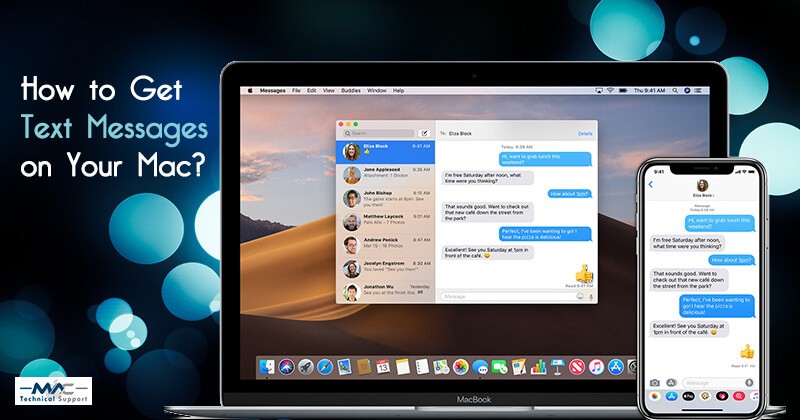Image resolution: width=800 pixels, height=420 pixels.
Task: Open the Help menu
Action: click(398, 90)
